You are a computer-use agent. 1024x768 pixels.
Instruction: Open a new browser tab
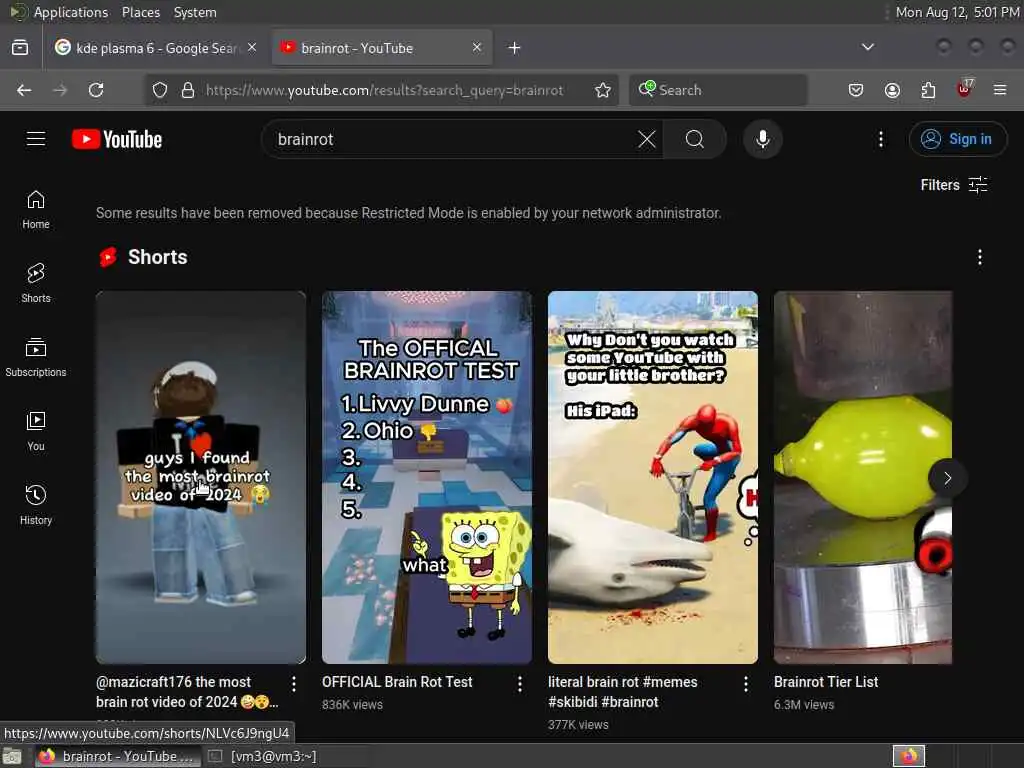click(515, 48)
